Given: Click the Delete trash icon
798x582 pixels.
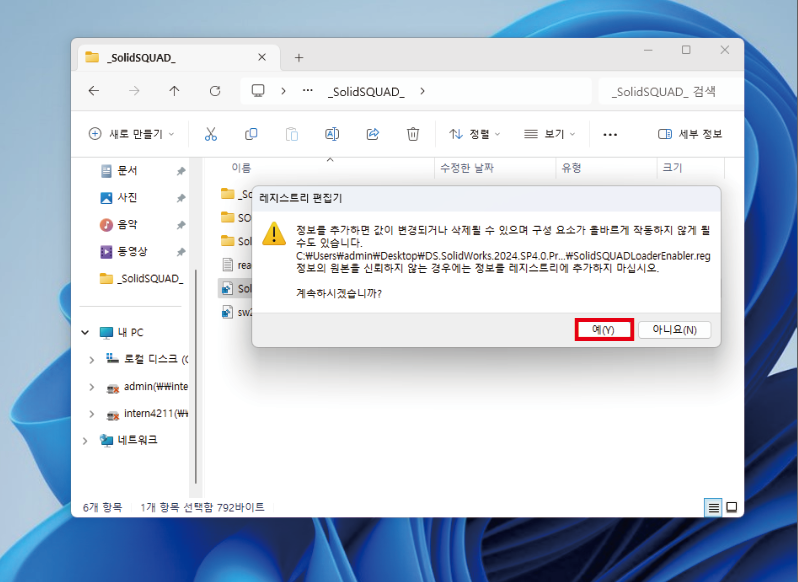Looking at the screenshot, I should coord(413,134).
